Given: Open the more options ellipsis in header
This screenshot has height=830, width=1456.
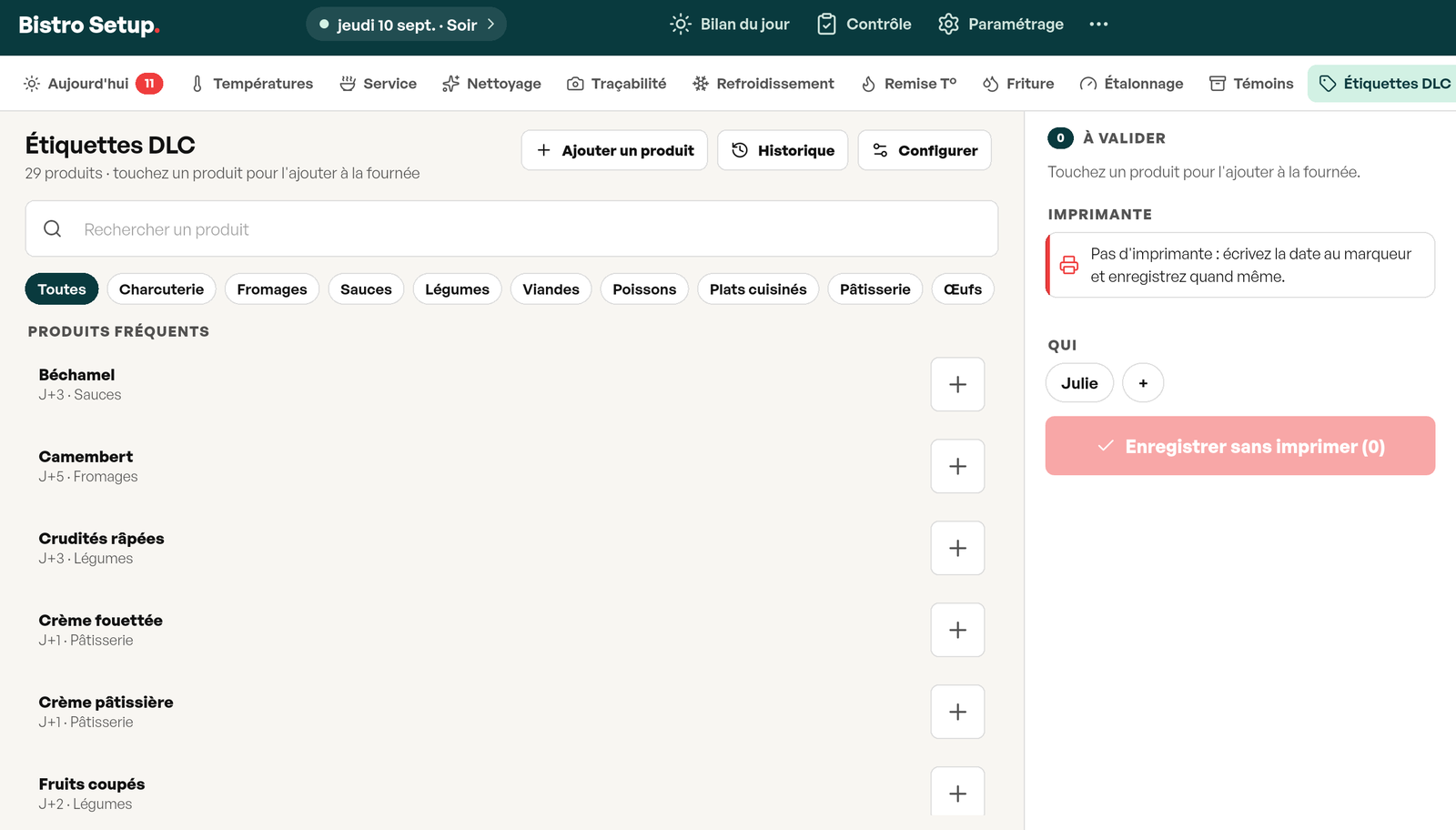Looking at the screenshot, I should coord(1098,25).
